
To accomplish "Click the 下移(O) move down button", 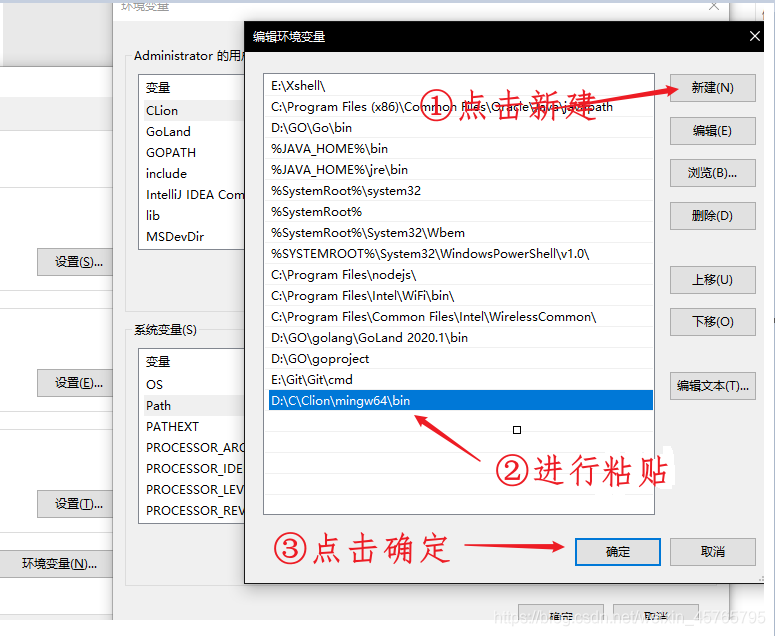I will click(x=712, y=322).
